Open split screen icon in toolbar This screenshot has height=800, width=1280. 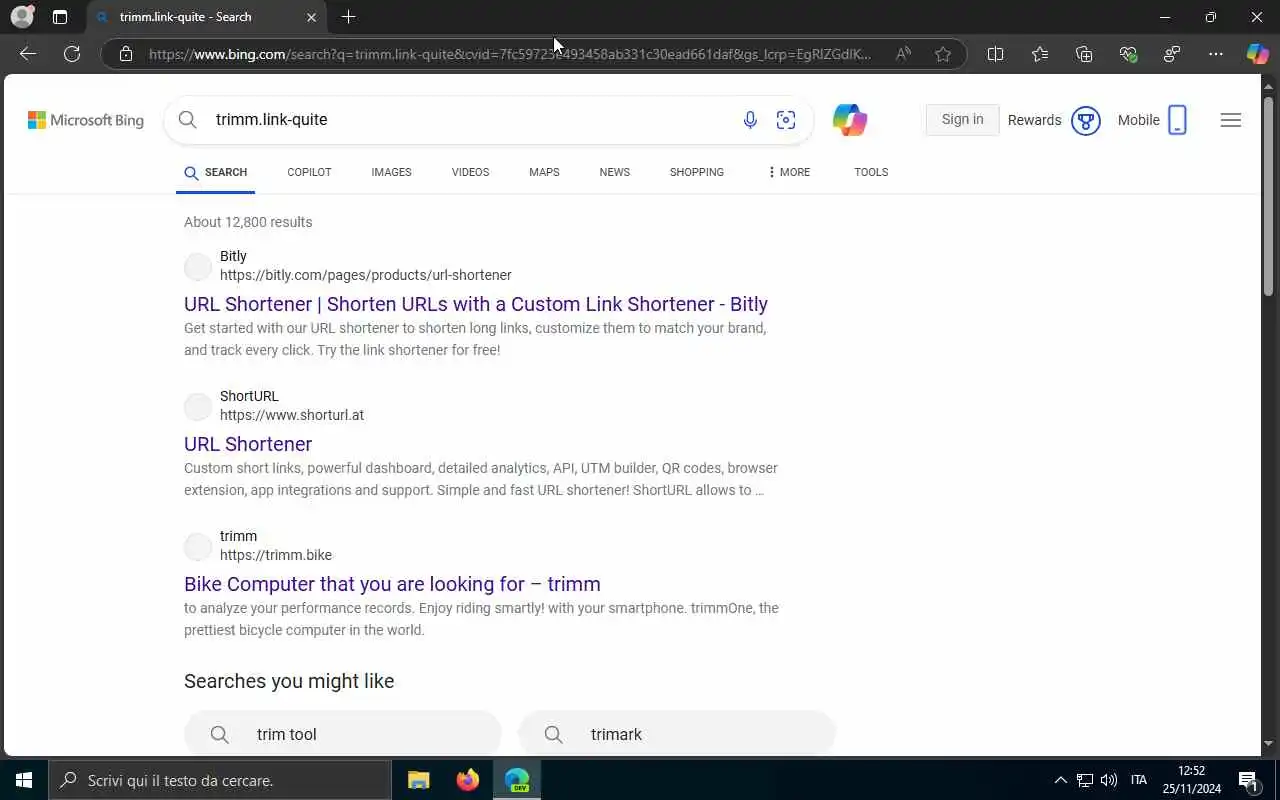tap(995, 54)
